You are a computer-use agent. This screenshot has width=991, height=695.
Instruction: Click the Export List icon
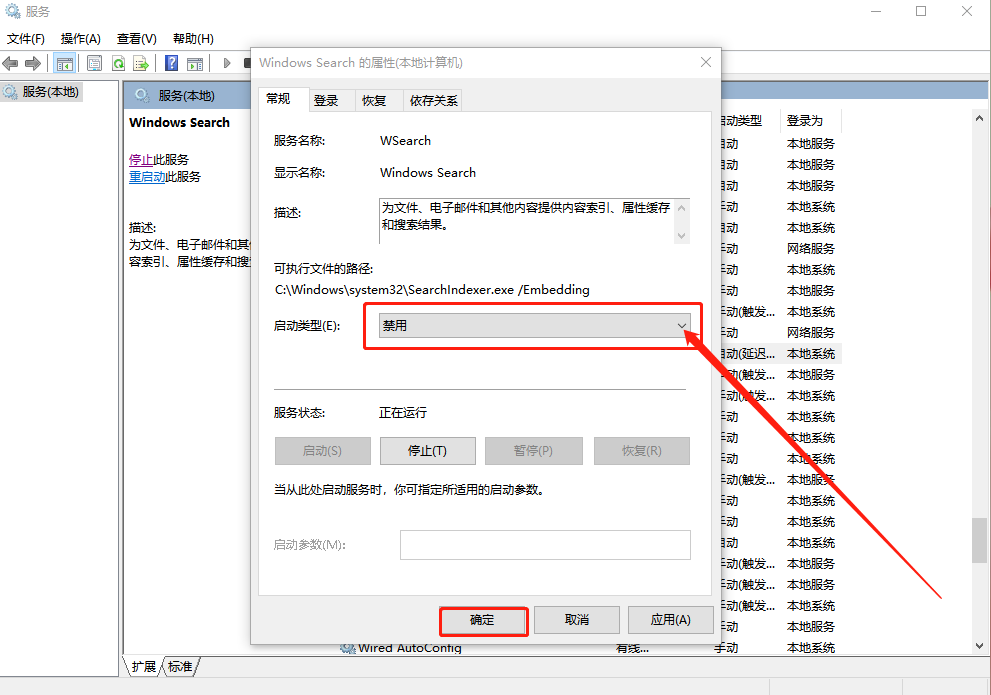coord(140,62)
